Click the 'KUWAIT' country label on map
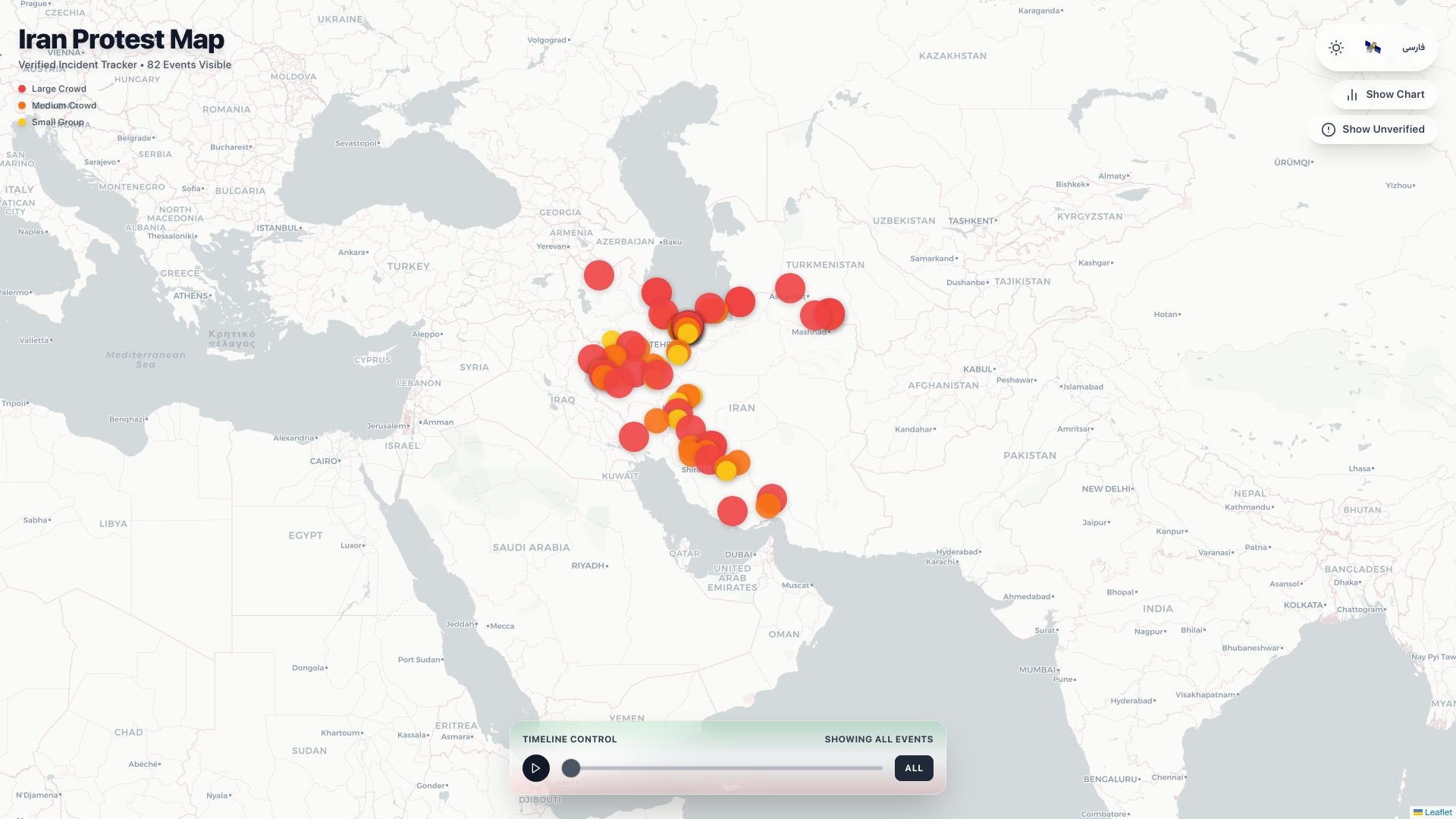This screenshot has height=819, width=1456. click(x=620, y=476)
